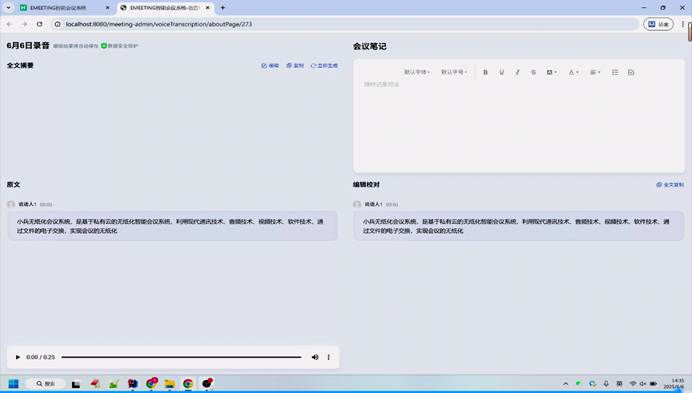Viewport: 692px width, 393px height.
Task: Open the default font family dropdown
Action: [417, 72]
